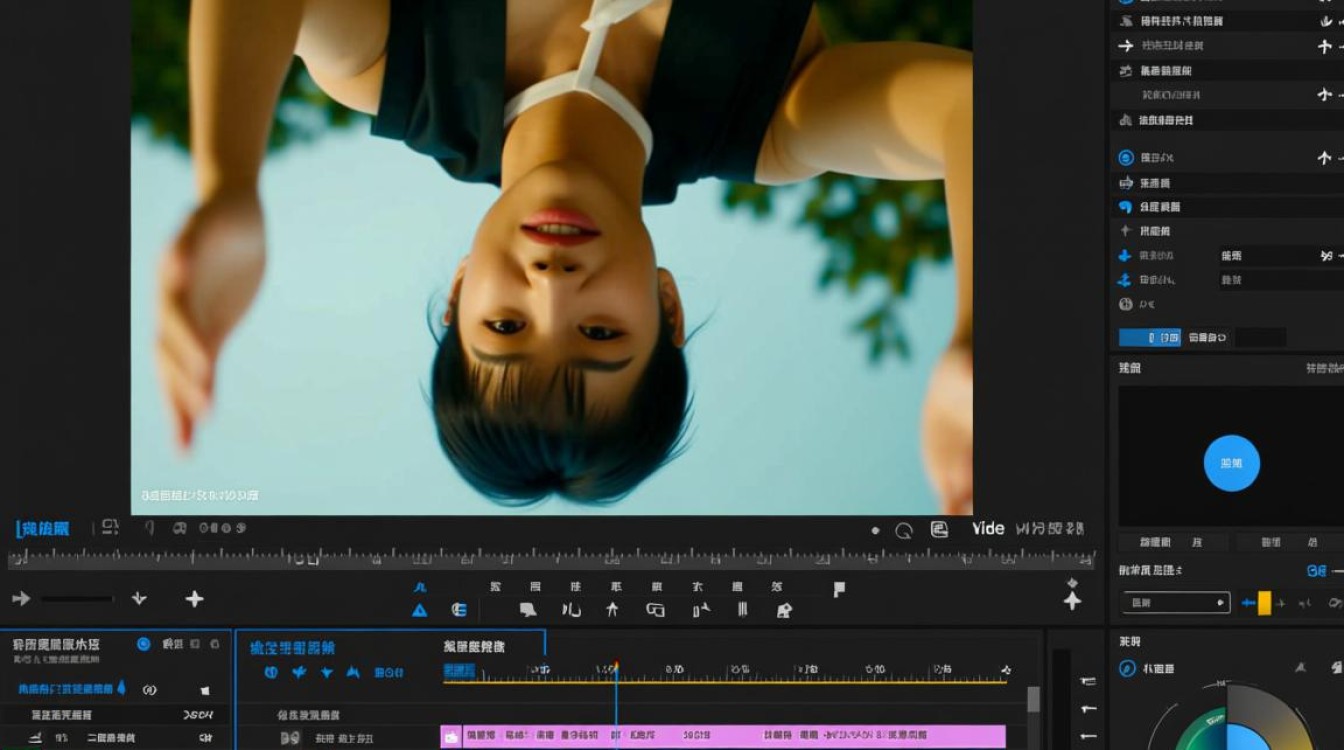Click the globe icon in the right properties list
1344x750 pixels.
coord(1125,304)
